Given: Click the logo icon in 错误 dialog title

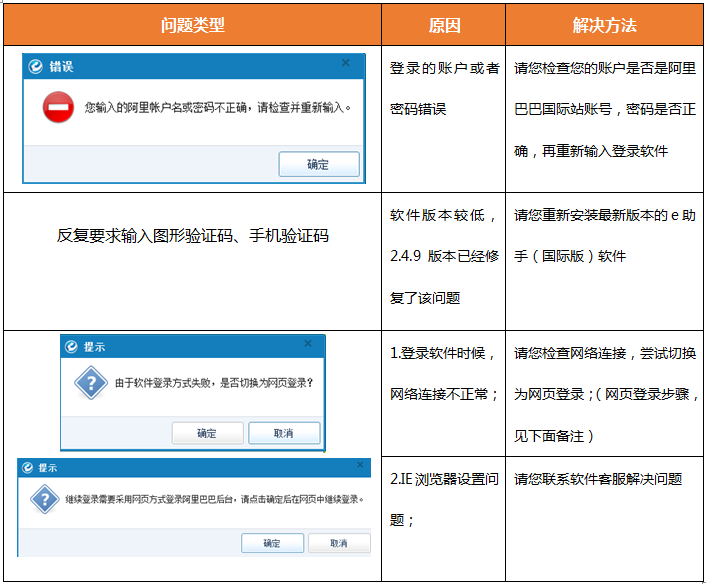Looking at the screenshot, I should point(35,67).
